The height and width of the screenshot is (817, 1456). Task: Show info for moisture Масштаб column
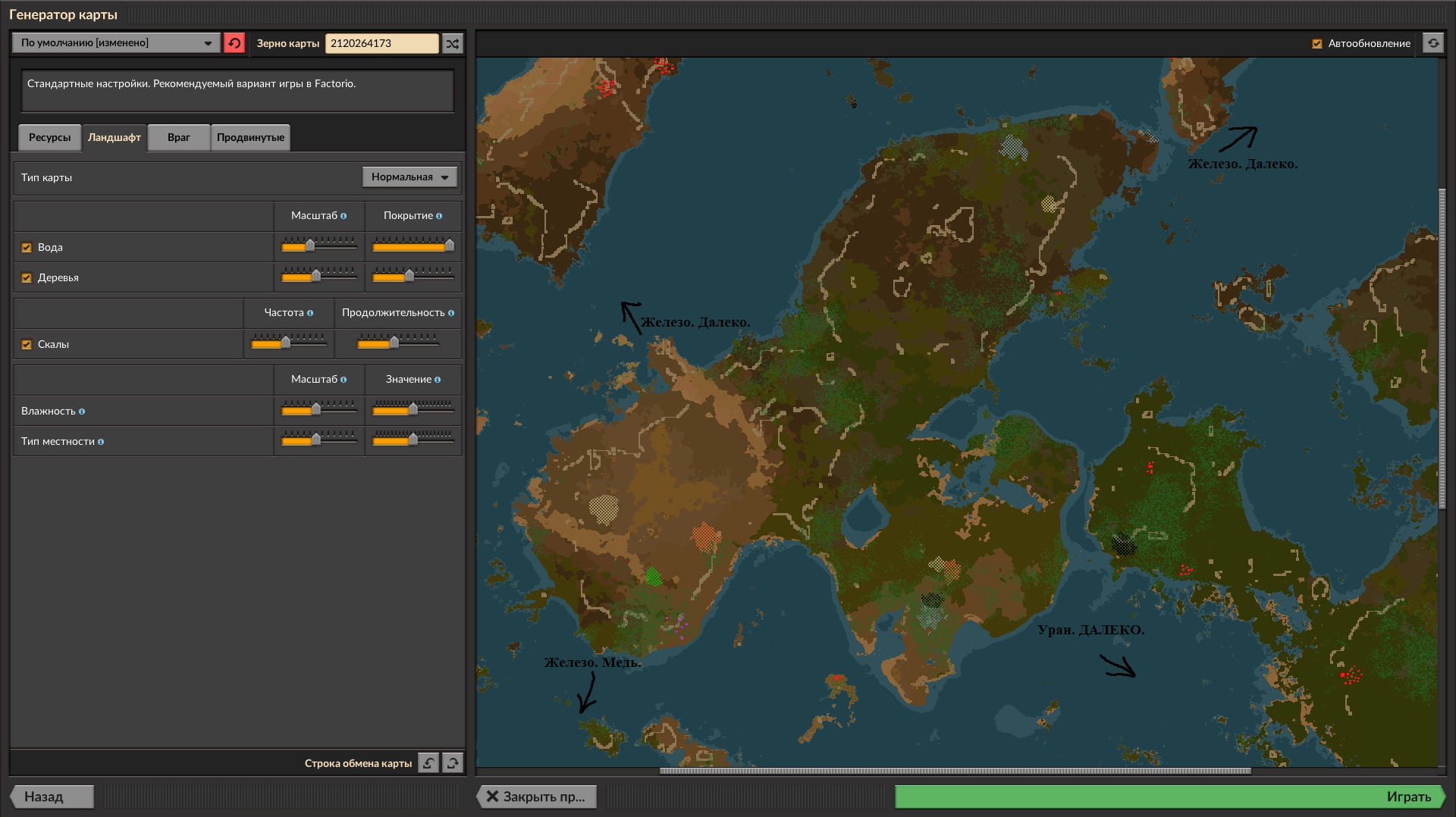pyautogui.click(x=344, y=380)
